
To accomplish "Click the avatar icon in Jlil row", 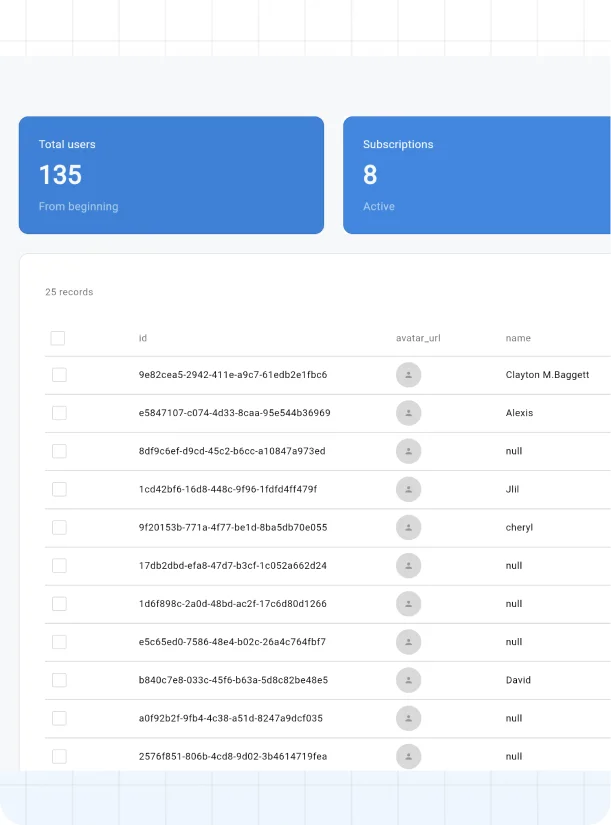I will (408, 489).
